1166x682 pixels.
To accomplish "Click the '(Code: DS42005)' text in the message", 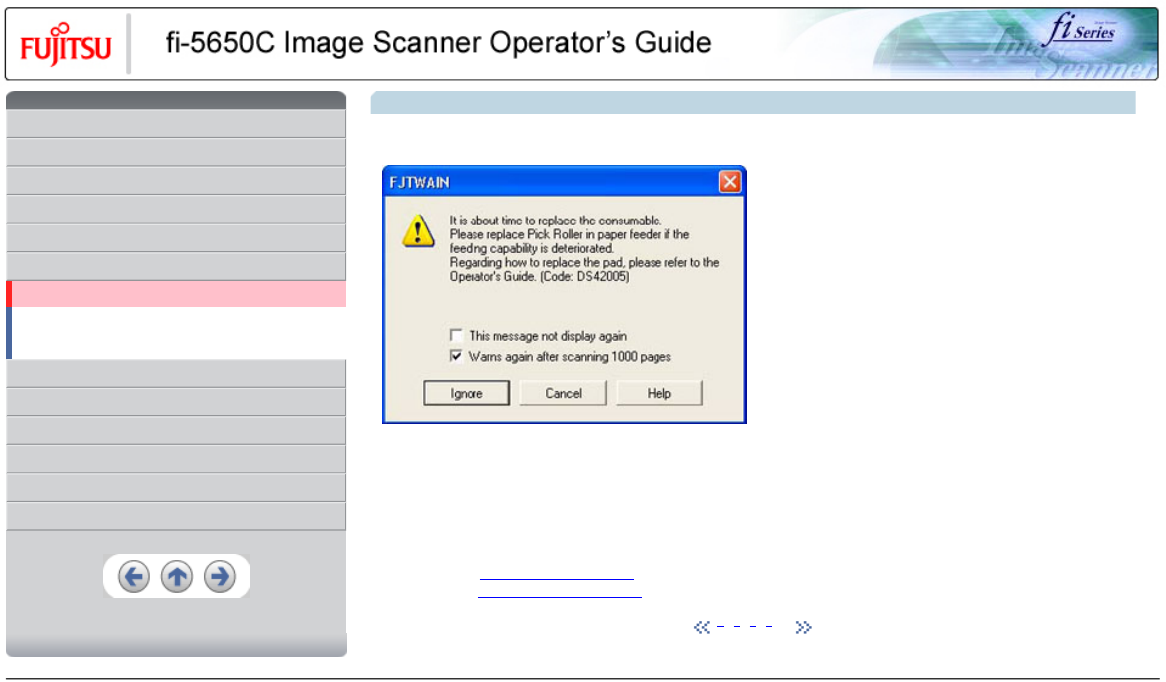I will tap(584, 277).
